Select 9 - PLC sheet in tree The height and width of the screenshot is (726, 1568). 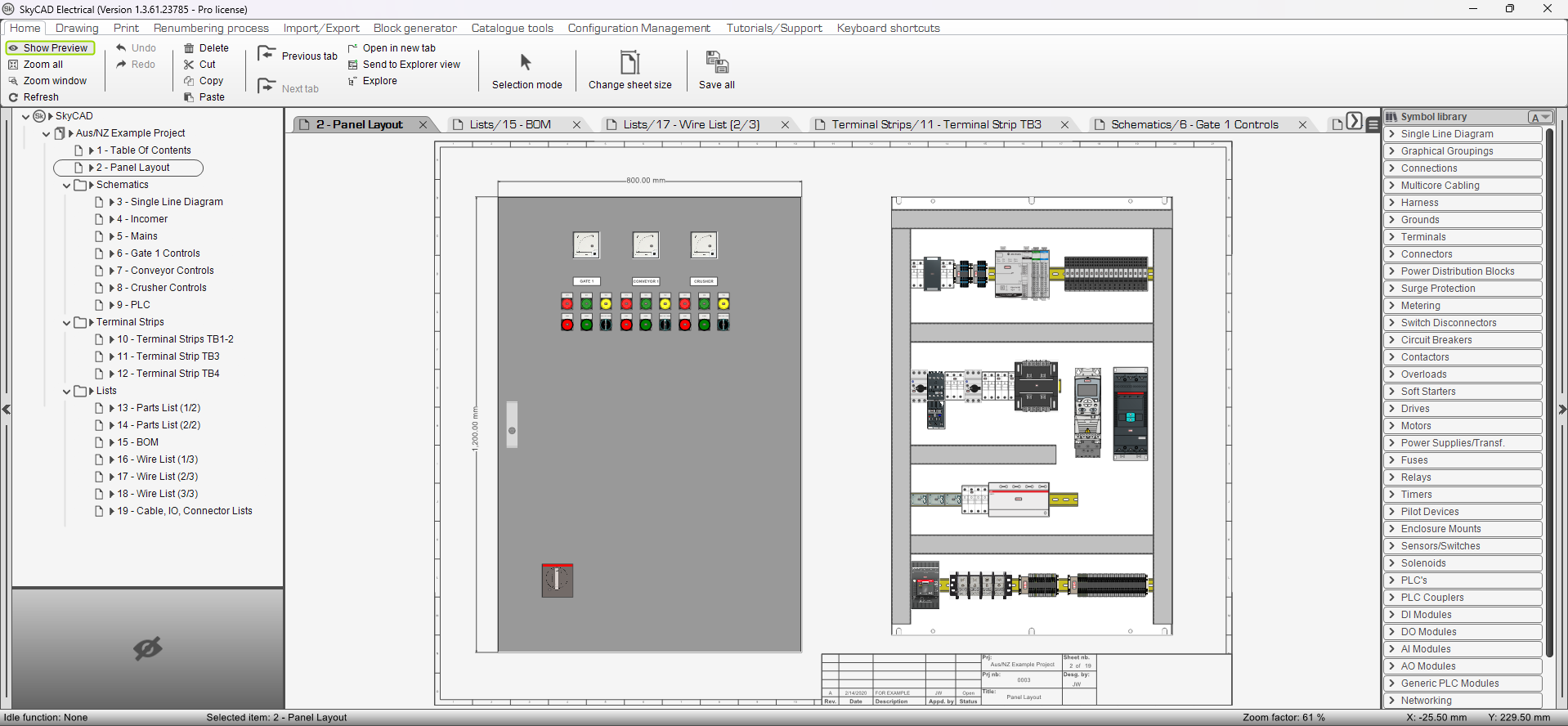pyautogui.click(x=132, y=305)
